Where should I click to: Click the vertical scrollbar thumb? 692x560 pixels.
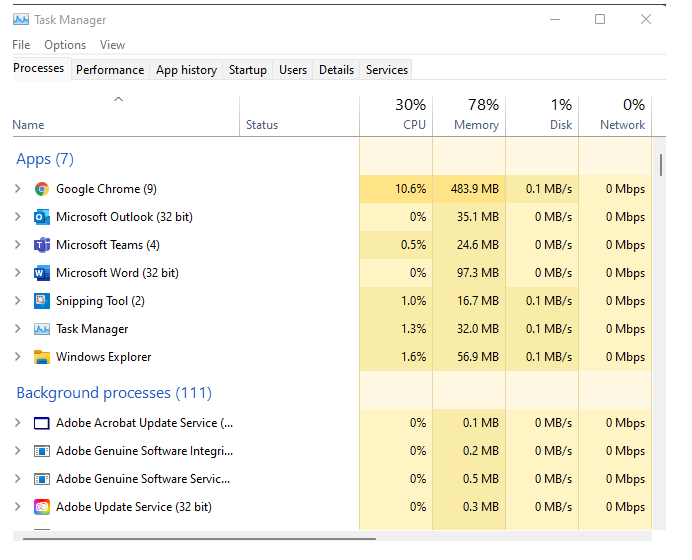(660, 165)
